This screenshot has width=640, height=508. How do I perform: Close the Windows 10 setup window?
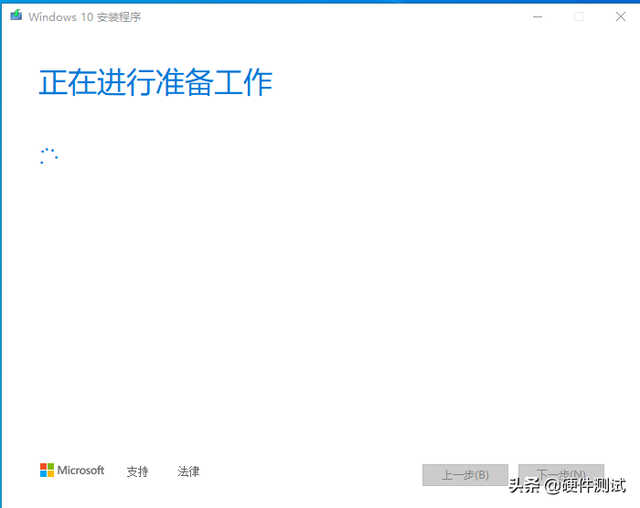tap(619, 16)
